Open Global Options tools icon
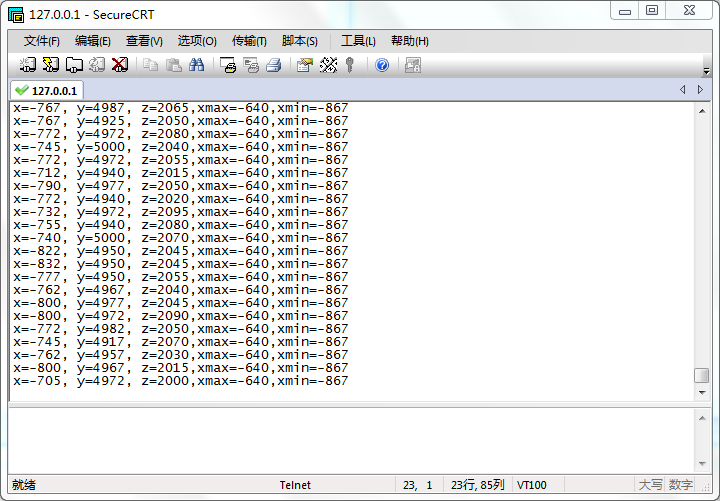This screenshot has width=720, height=501. coord(328,65)
